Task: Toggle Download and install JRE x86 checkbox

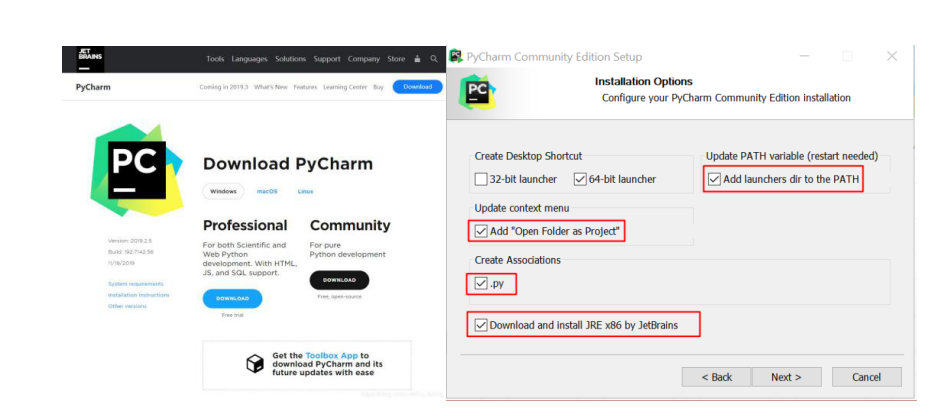Action: coord(481,325)
